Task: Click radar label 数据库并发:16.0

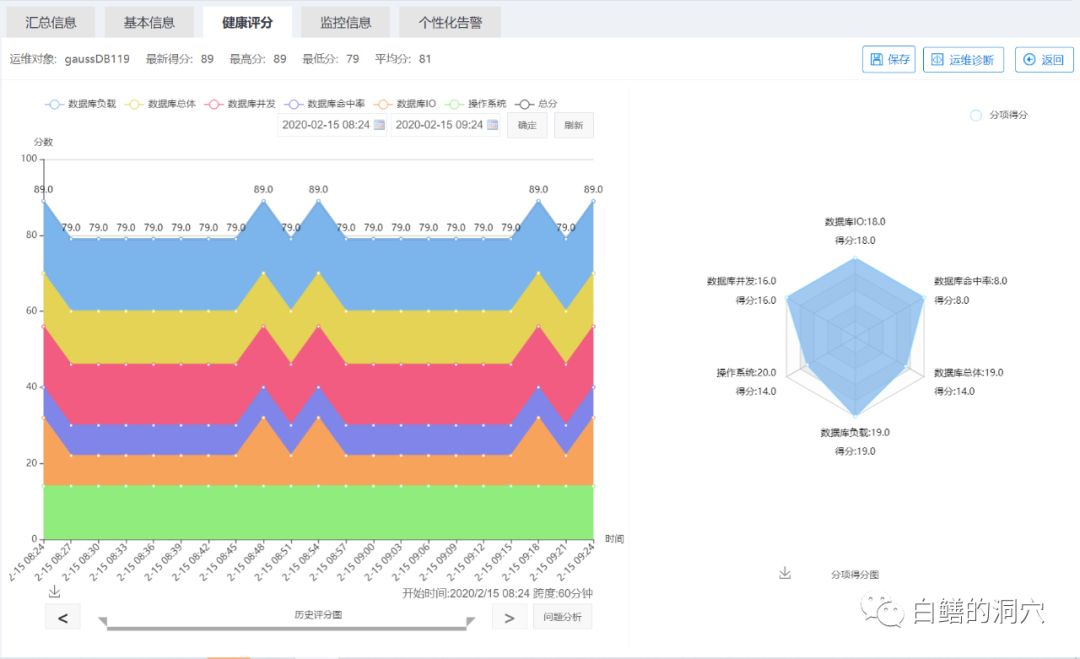Action: pos(741,281)
